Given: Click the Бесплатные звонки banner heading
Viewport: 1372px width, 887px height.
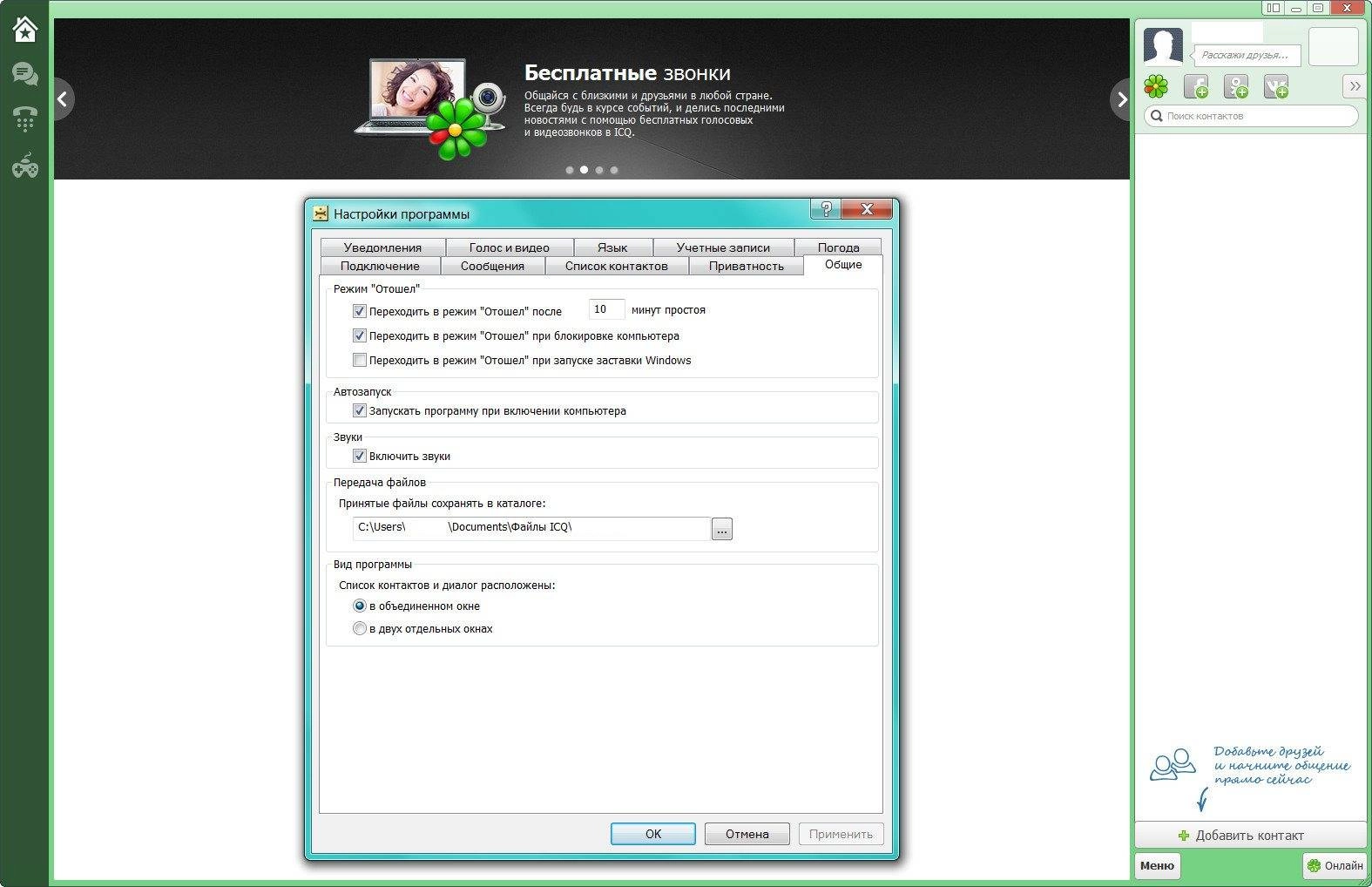Looking at the screenshot, I should click(x=627, y=72).
